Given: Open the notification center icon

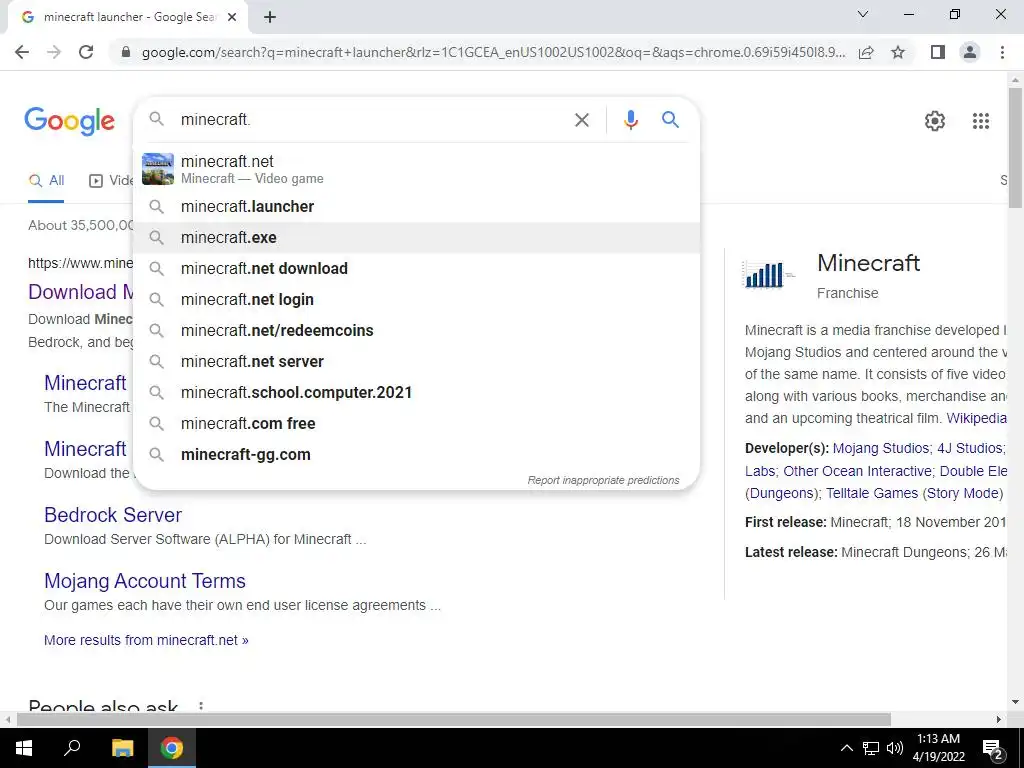Looking at the screenshot, I should 993,749.
